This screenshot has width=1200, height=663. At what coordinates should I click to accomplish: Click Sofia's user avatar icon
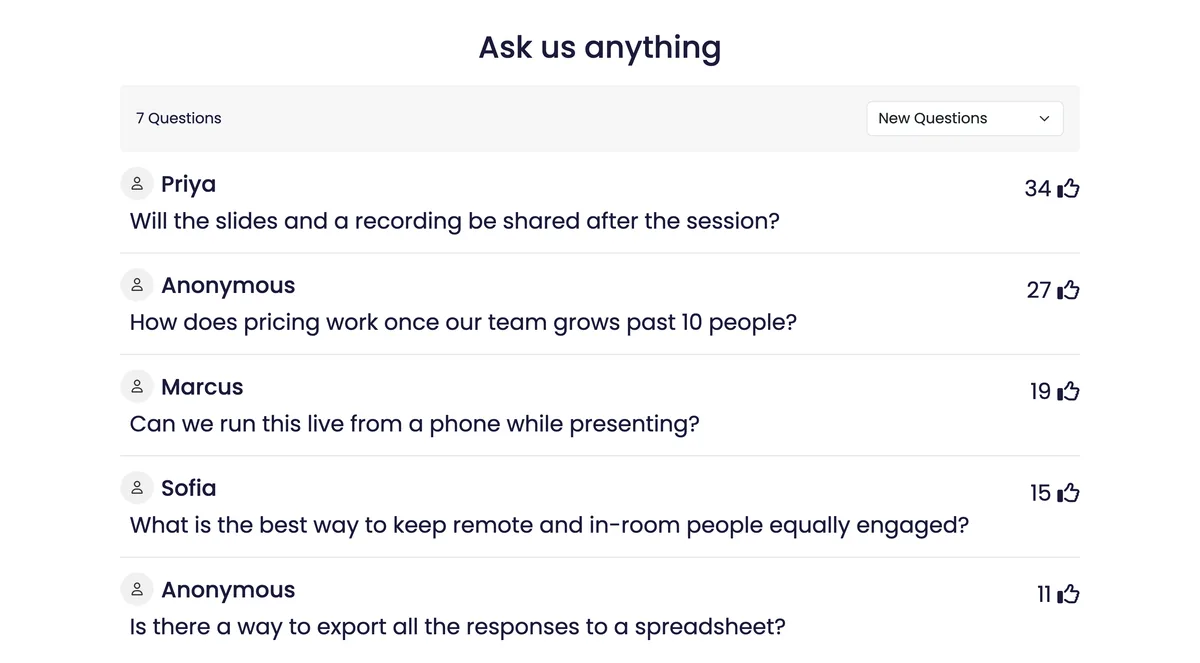137,488
